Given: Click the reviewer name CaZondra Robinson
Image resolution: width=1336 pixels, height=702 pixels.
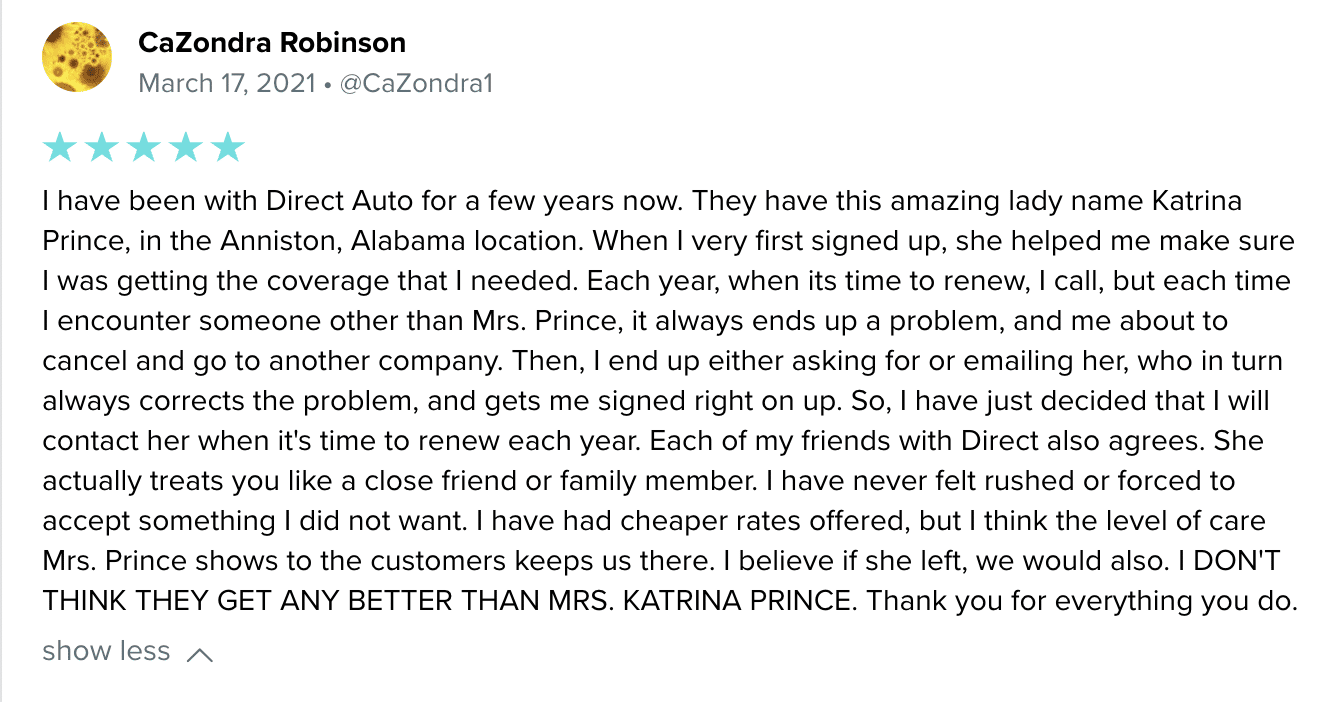Looking at the screenshot, I should [272, 43].
